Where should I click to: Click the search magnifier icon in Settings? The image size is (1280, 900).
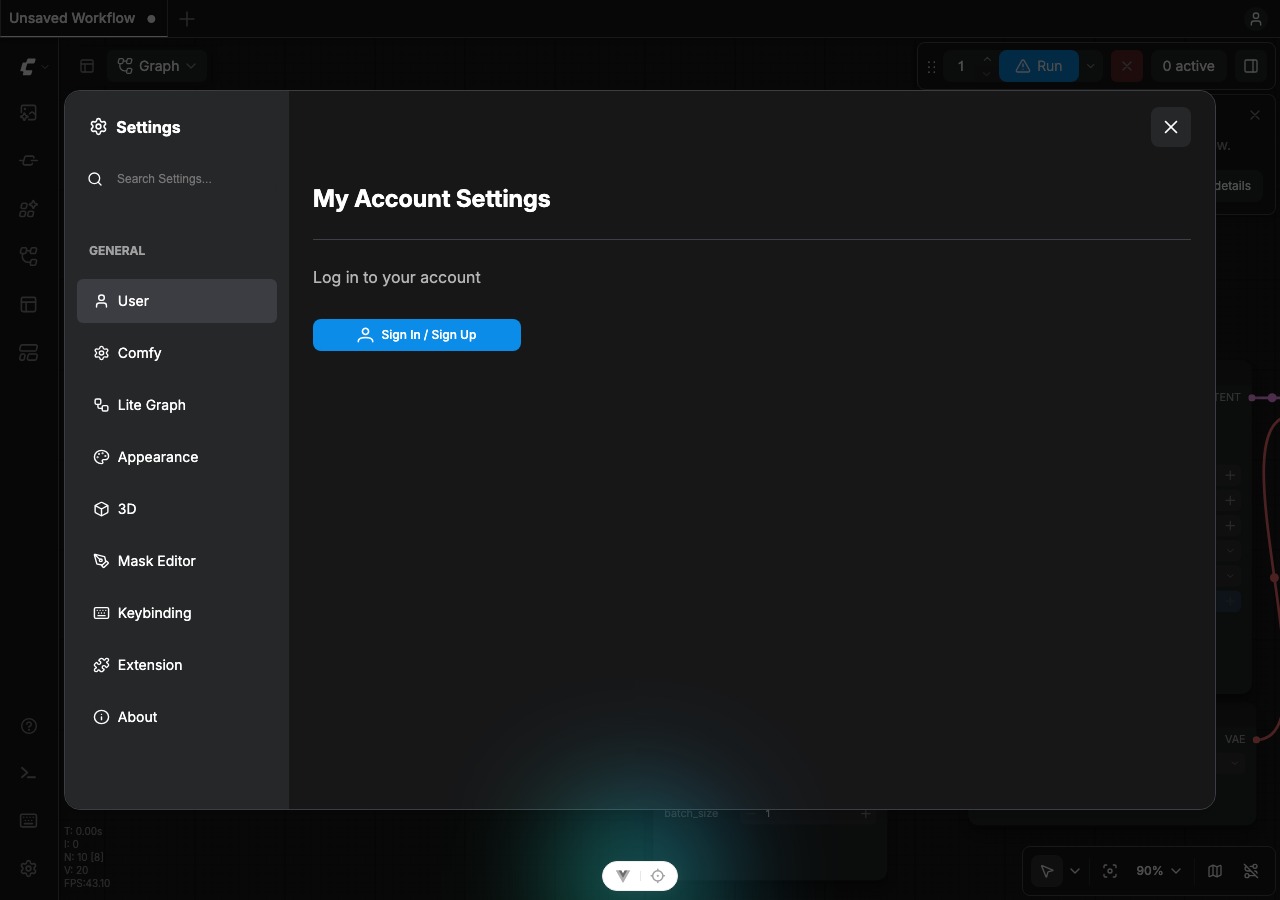click(95, 179)
